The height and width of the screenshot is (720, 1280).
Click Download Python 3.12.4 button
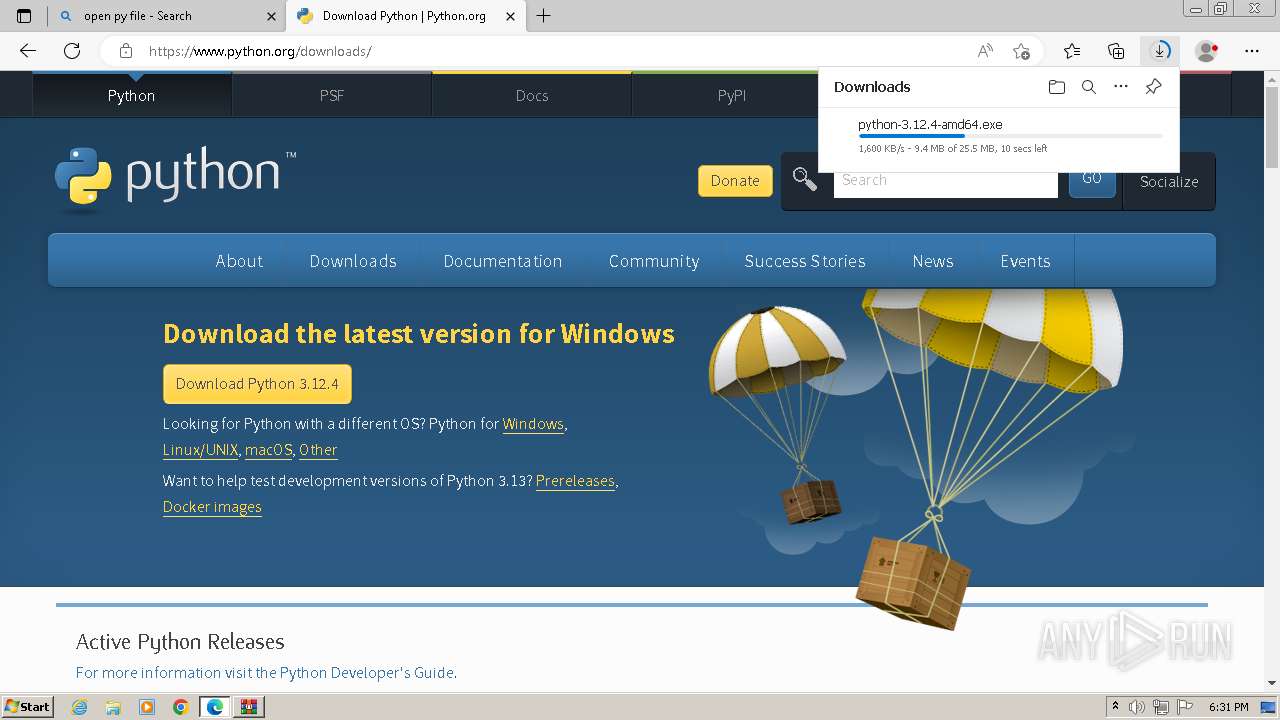[x=257, y=384]
